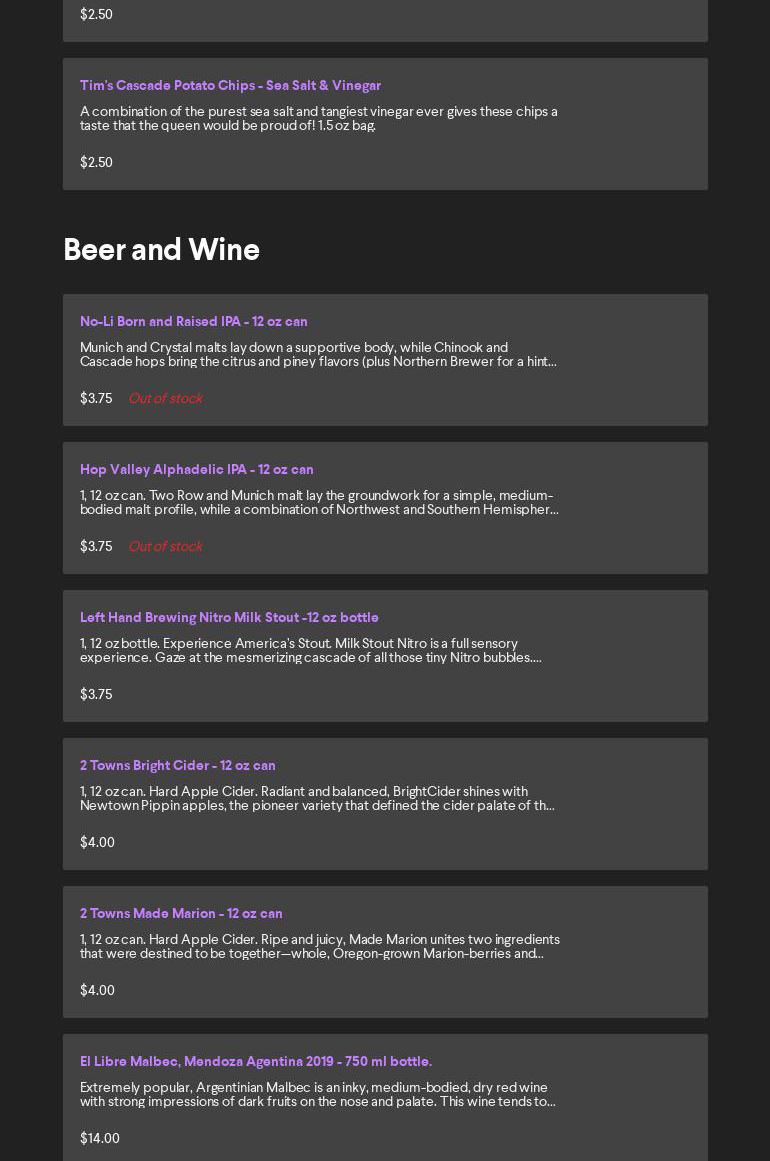Click the Made Marion description text
The height and width of the screenshot is (1161, 770).
click(x=320, y=947)
